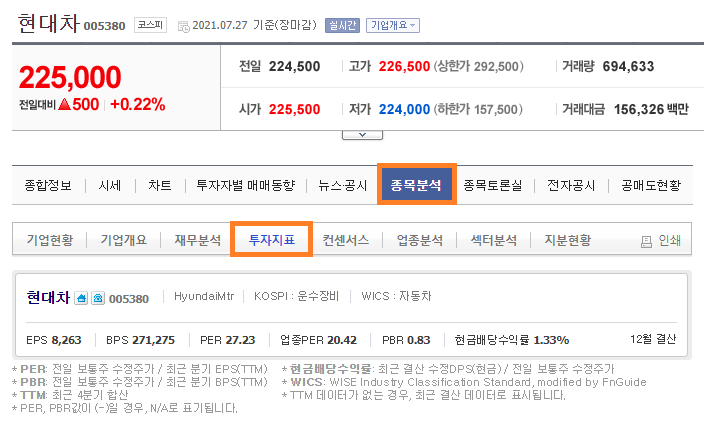Open the 기업개요 sub-tab
The width and height of the screenshot is (704, 424).
123,240
